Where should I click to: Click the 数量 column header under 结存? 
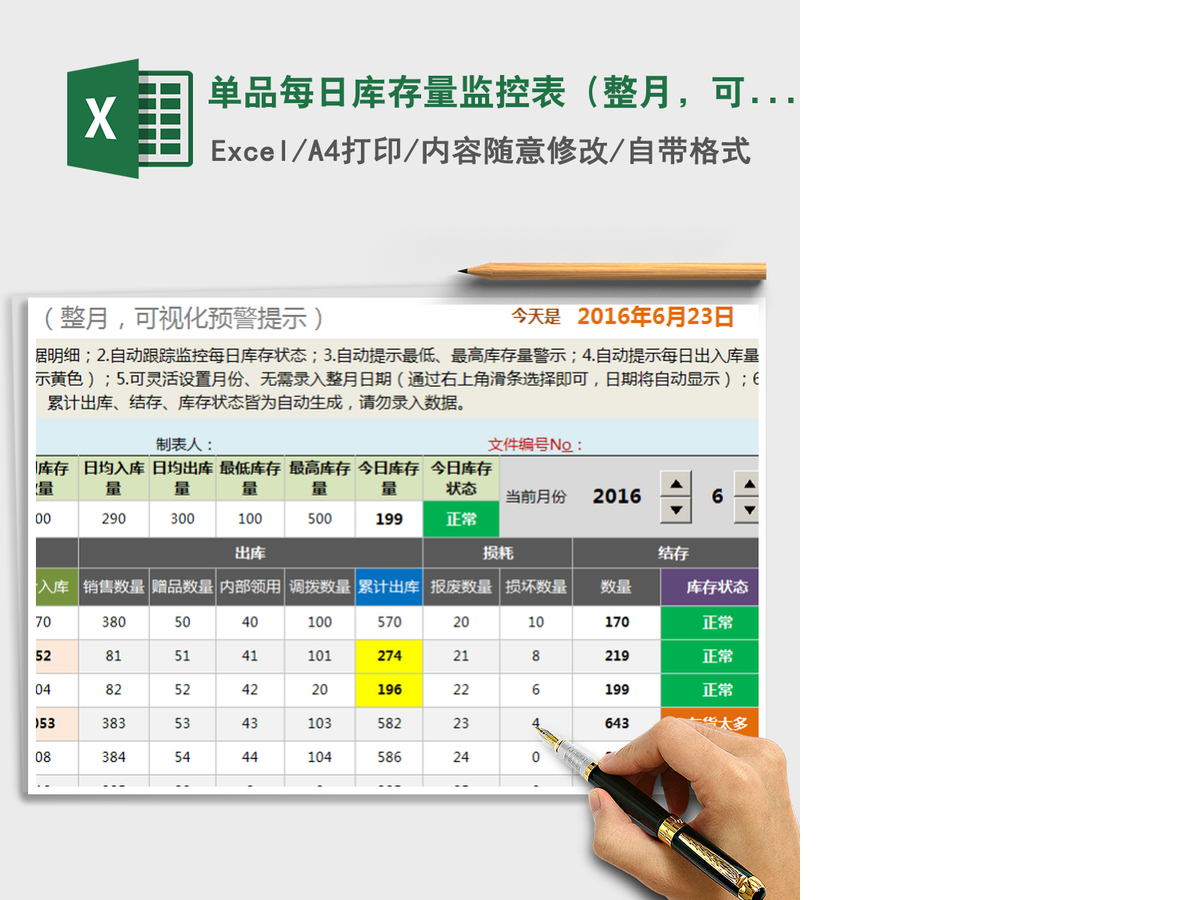click(617, 587)
